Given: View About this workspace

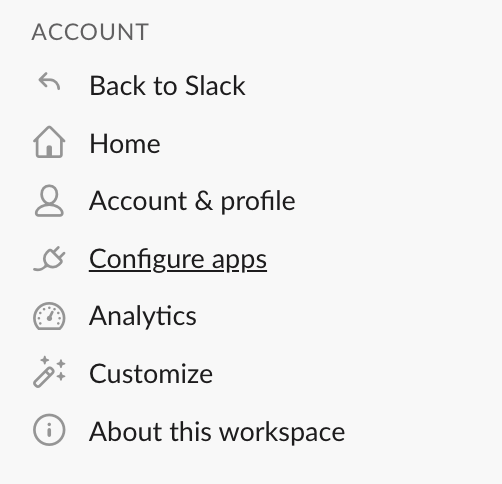Looking at the screenshot, I should coord(217,432).
